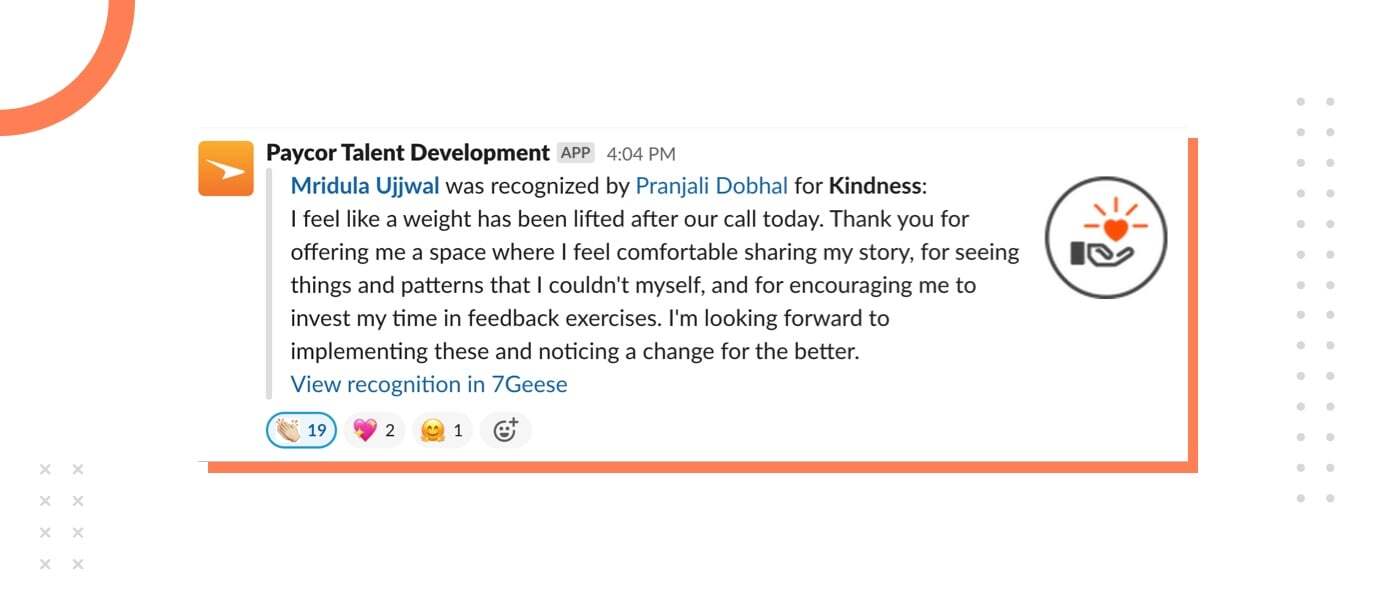Click the X mark pattern decoration
The width and height of the screenshot is (1385, 600).
pyautogui.click(x=61, y=517)
